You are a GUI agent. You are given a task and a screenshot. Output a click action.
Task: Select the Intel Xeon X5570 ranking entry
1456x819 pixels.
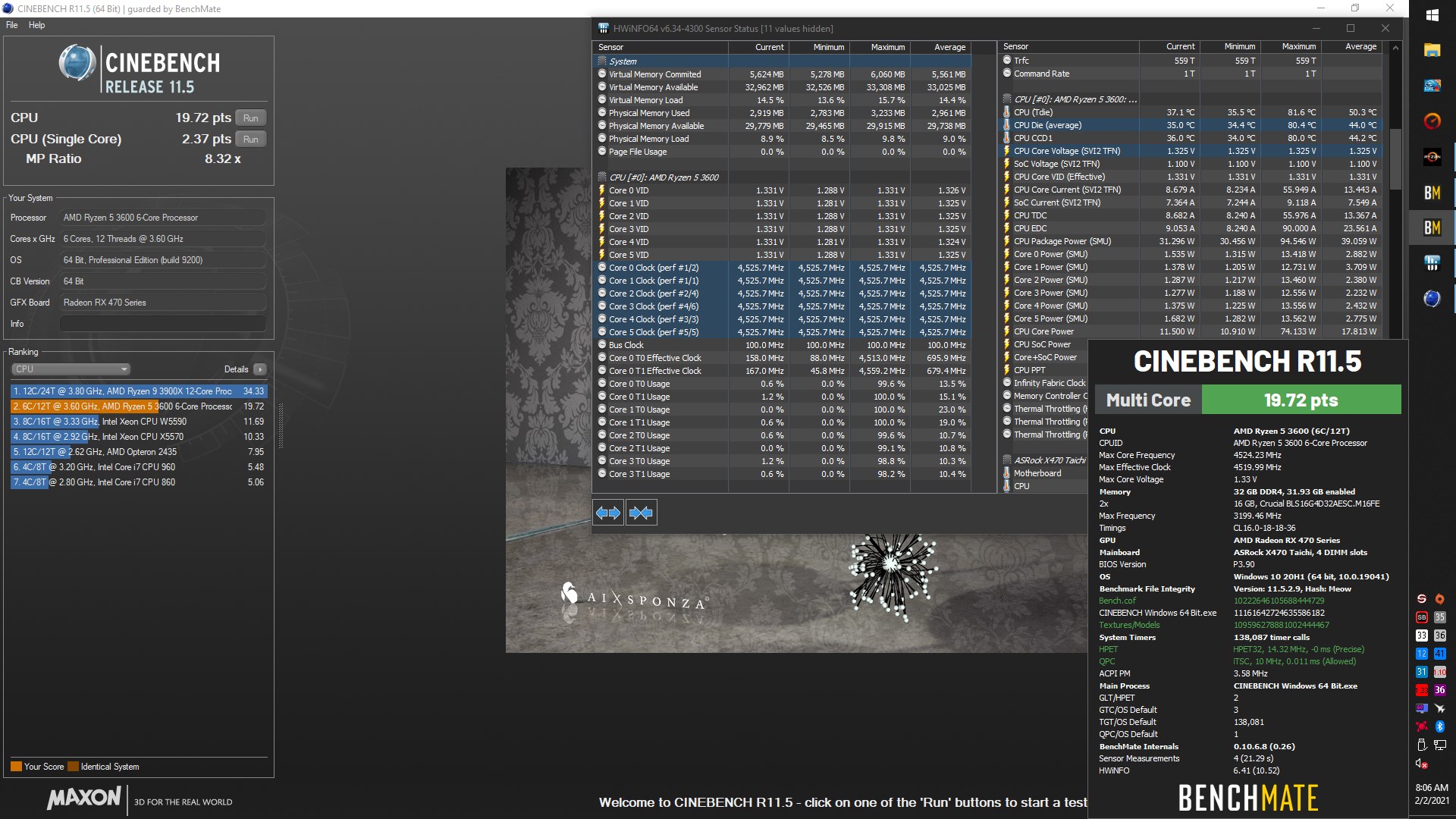139,437
